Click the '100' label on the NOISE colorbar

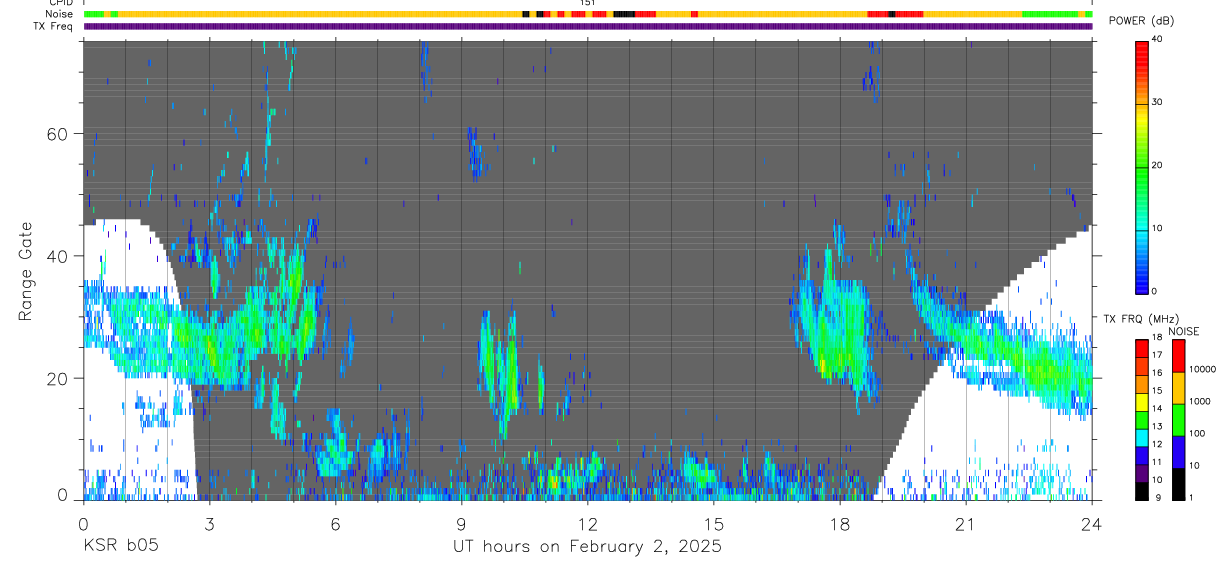(1199, 434)
